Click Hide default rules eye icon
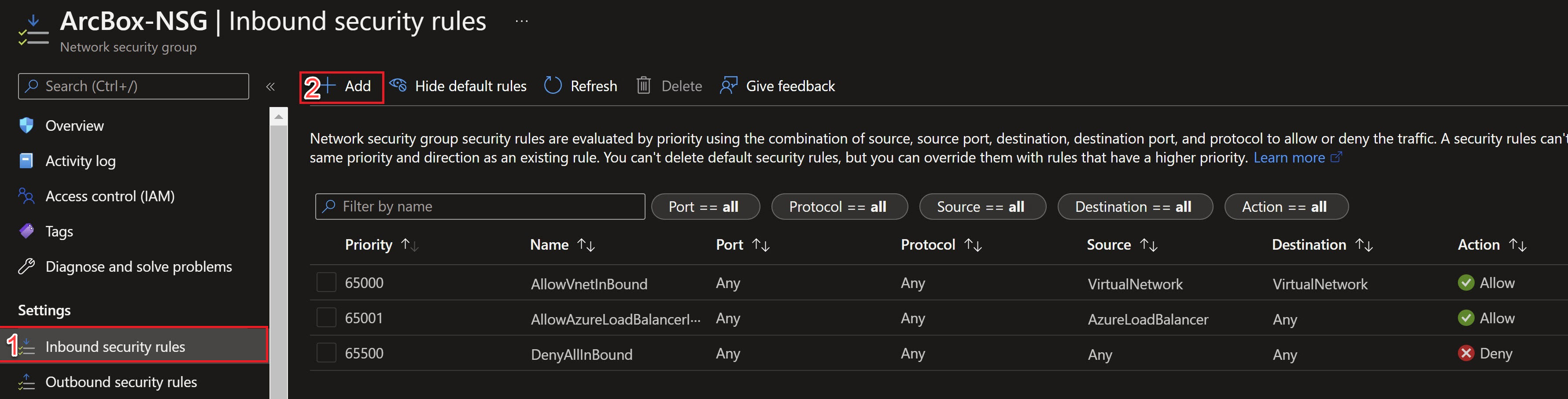Image resolution: width=1568 pixels, height=399 pixels. (x=398, y=85)
